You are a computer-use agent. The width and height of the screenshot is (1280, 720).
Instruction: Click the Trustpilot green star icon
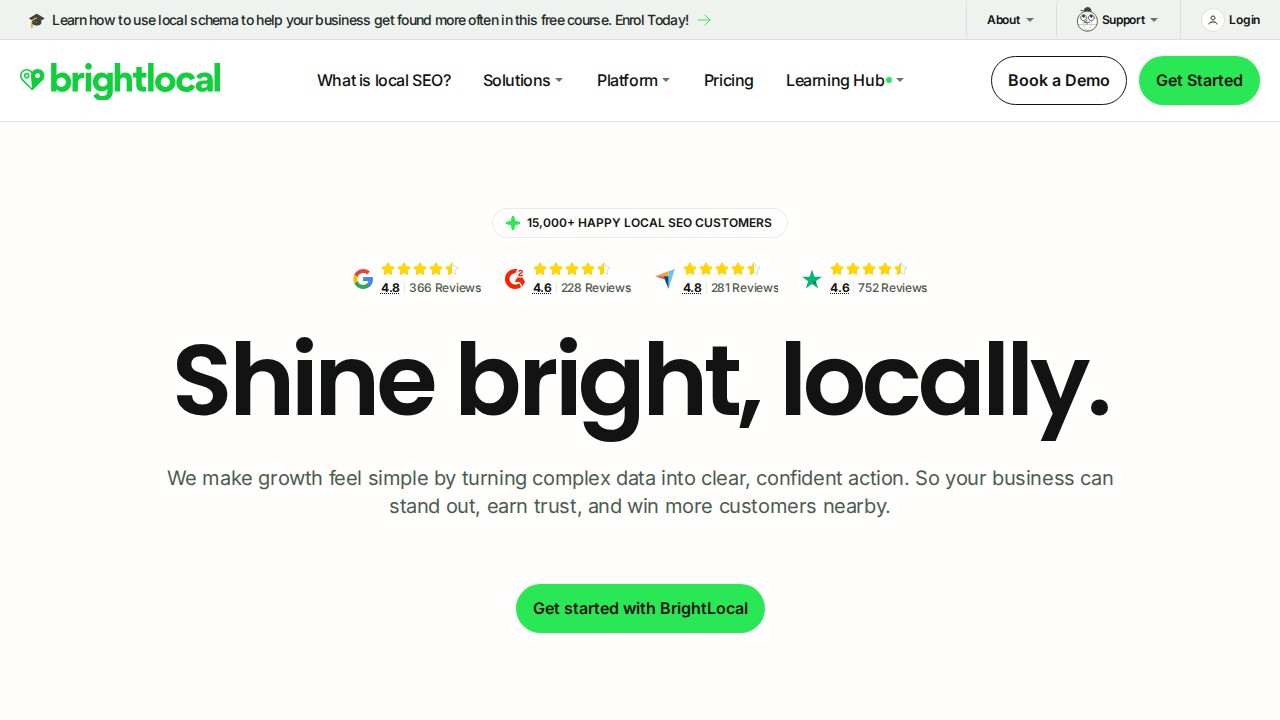click(812, 279)
